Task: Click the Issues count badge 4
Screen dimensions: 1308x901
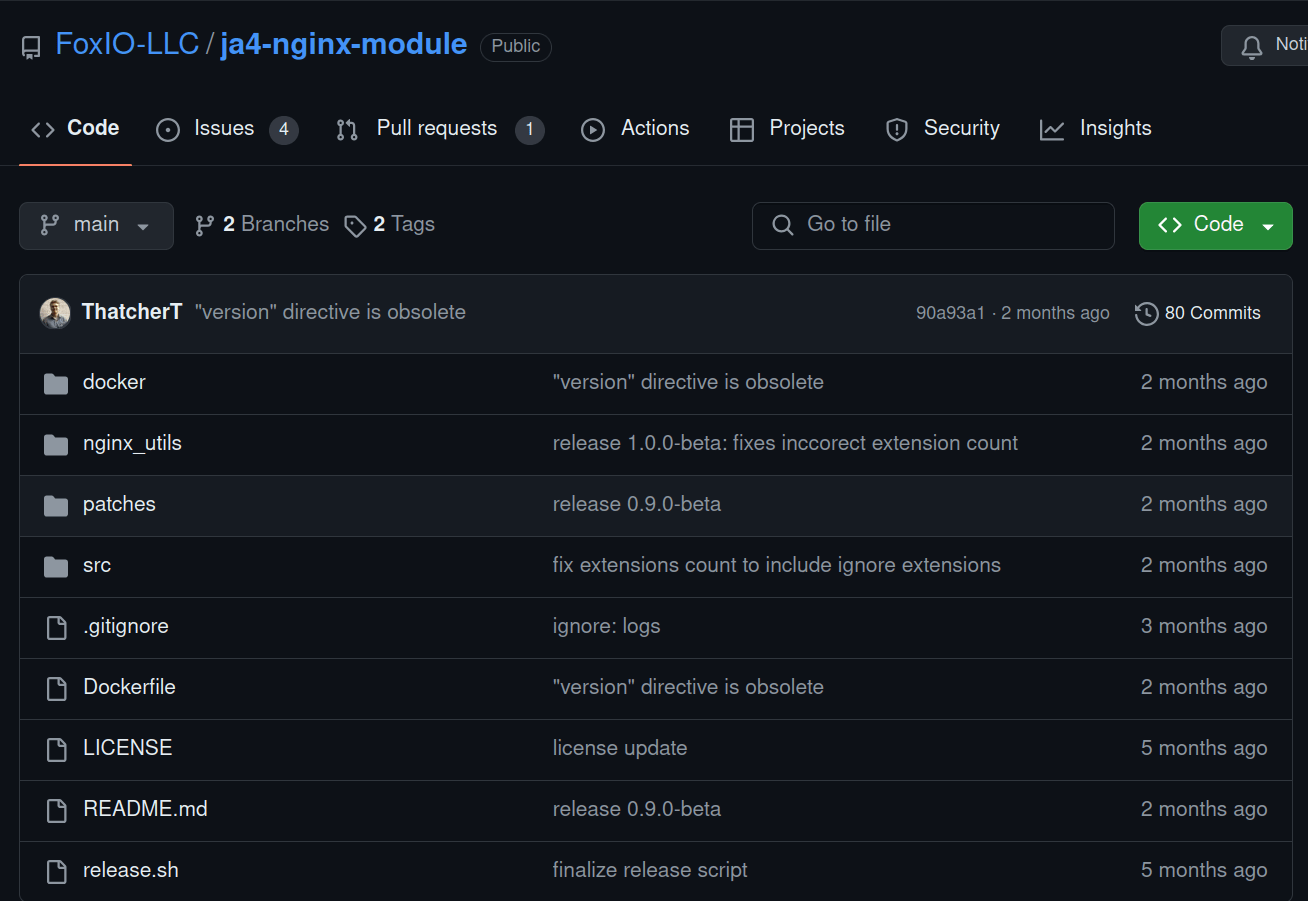Action: [x=284, y=130]
